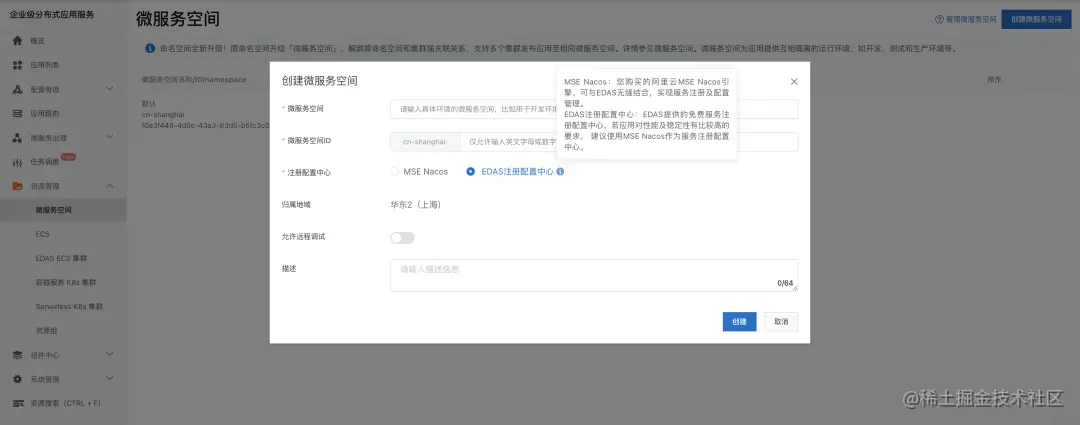Click the 企业级分布式应用服务 sidebar title

click(52, 14)
